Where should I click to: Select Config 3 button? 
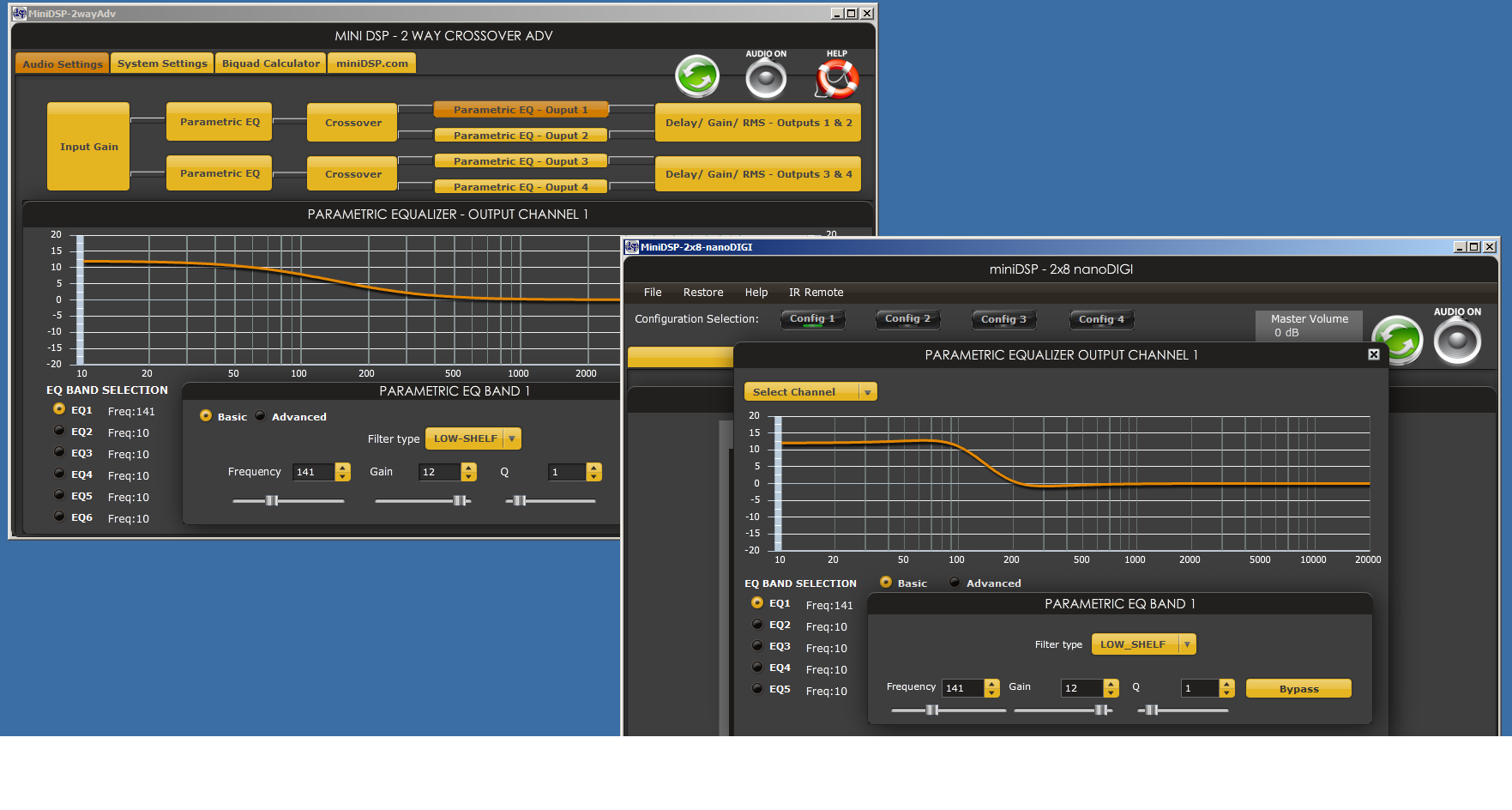pos(1003,319)
